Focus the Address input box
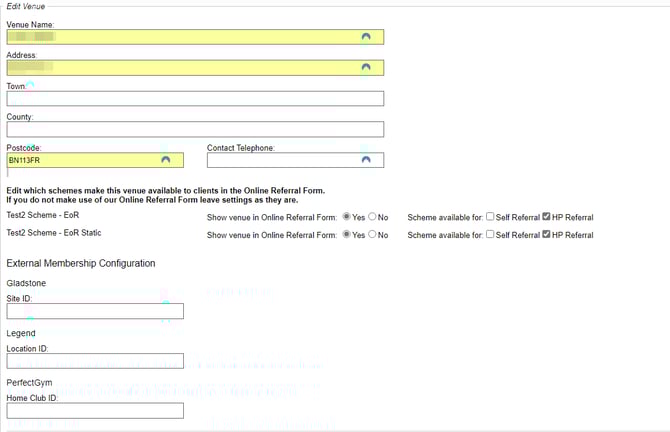 tap(180, 68)
